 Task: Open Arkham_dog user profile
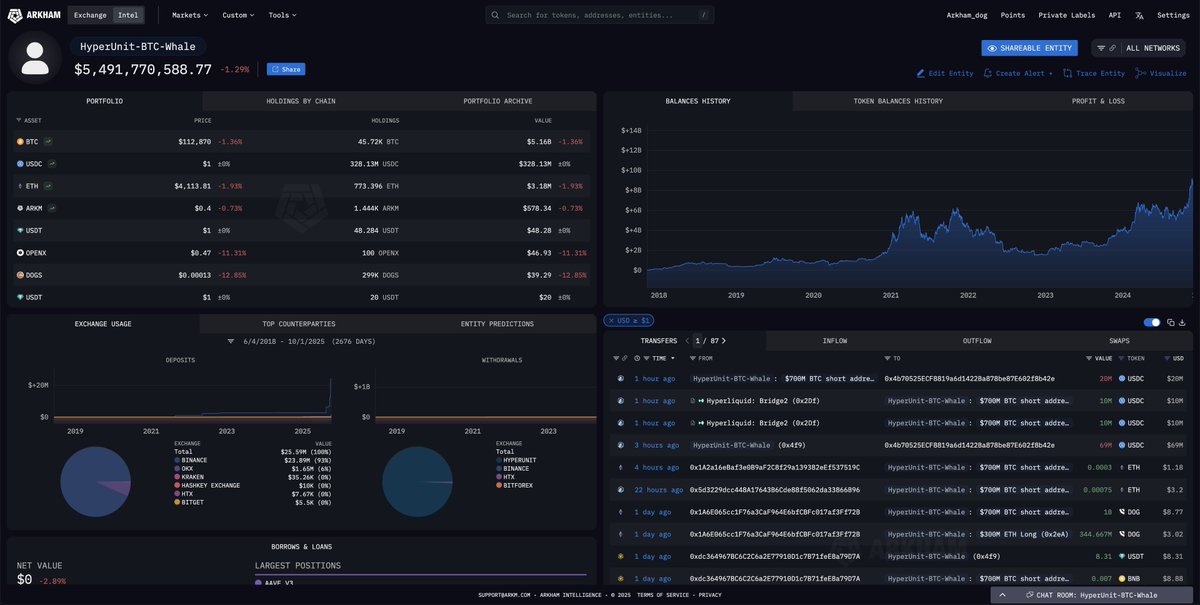click(x=966, y=15)
